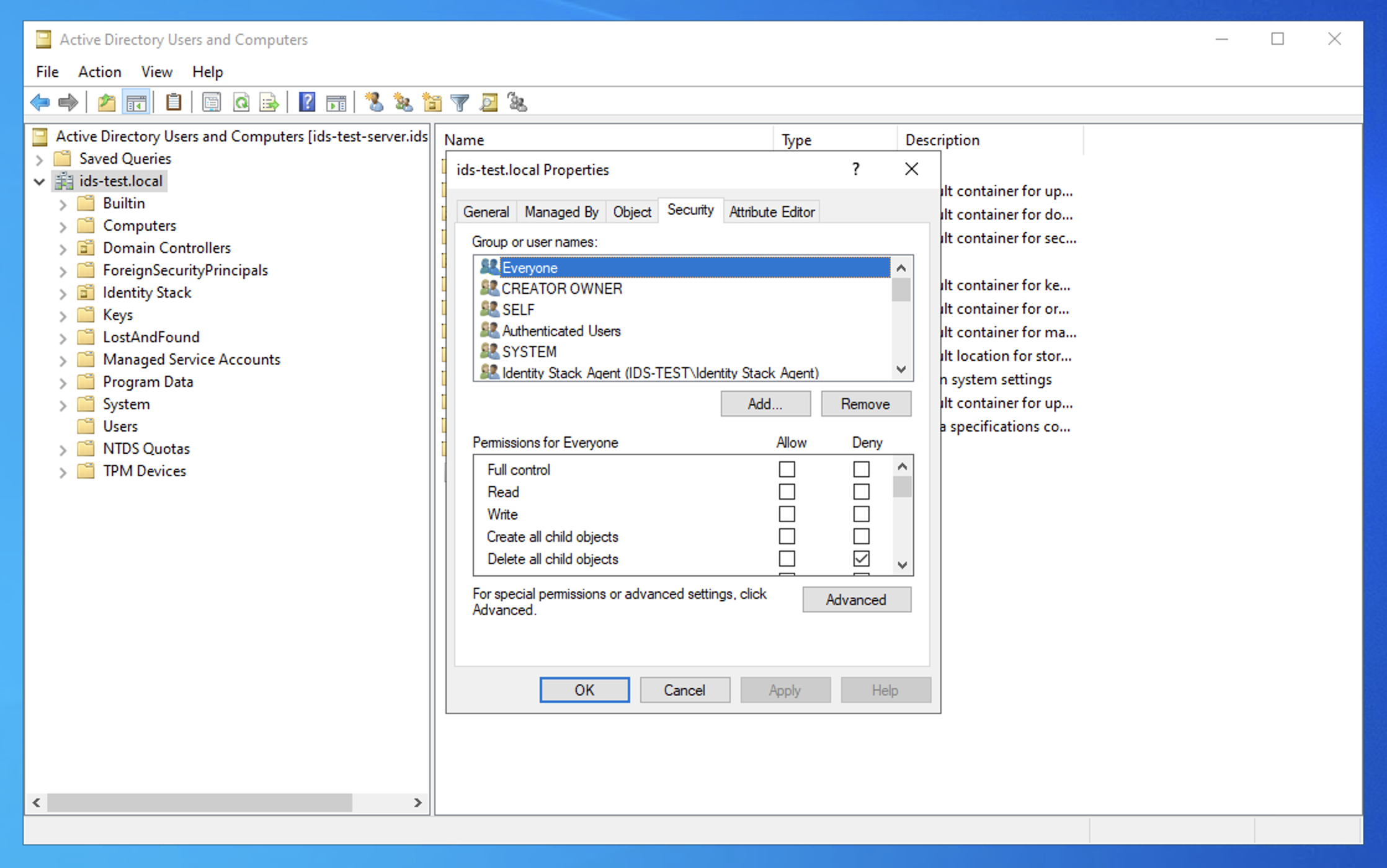This screenshot has height=868, width=1387.
Task: Click the SYSTEM principal icon in list
Action: click(x=489, y=352)
